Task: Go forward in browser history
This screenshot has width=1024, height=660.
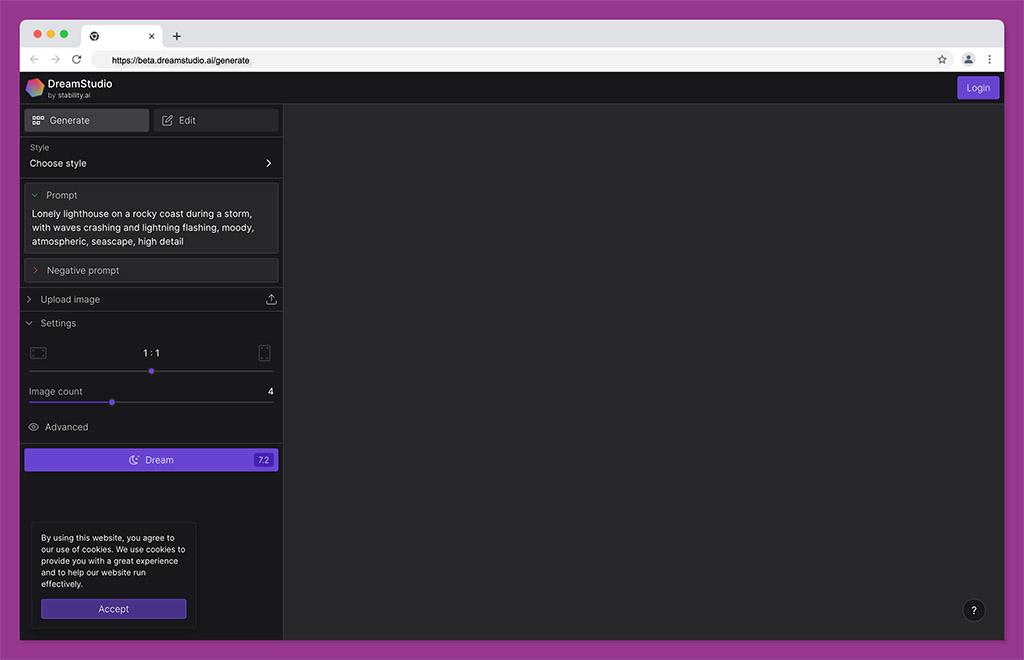Action: (x=56, y=59)
